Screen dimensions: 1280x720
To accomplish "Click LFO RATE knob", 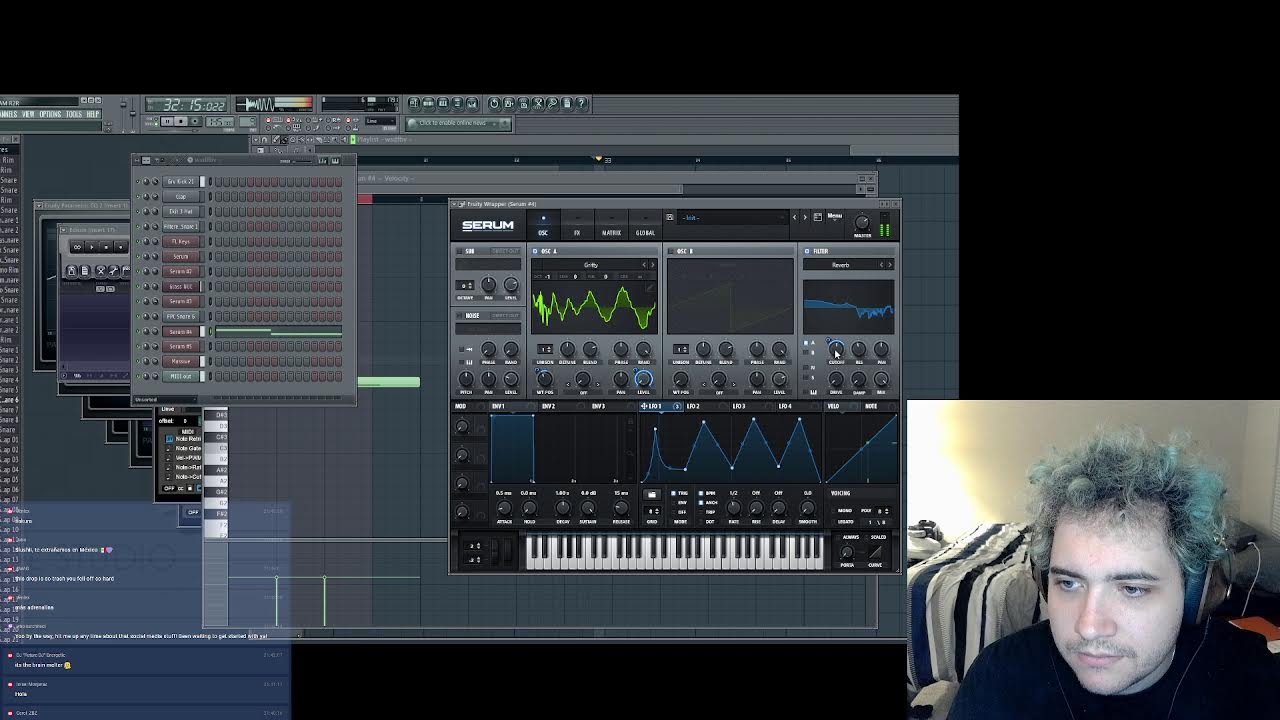I will pos(733,507).
